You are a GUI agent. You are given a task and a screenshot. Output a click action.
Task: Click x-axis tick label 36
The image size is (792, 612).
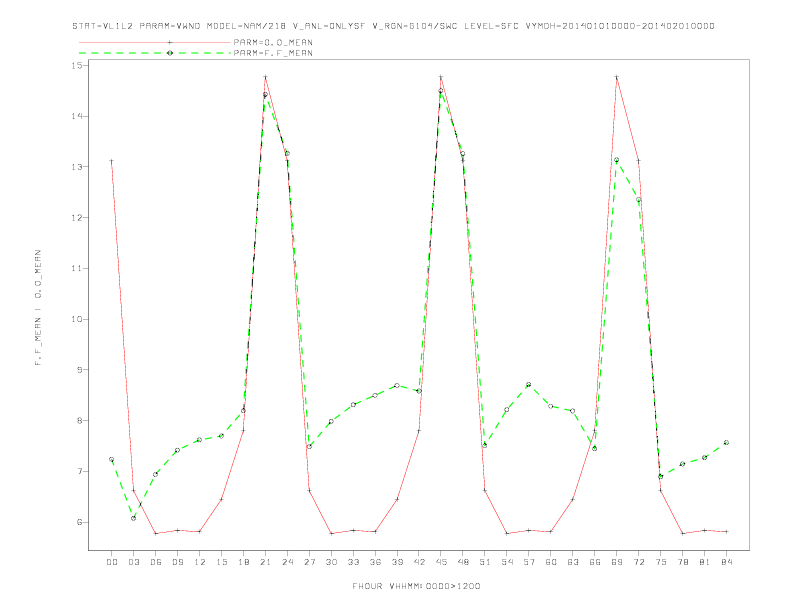[x=375, y=562]
